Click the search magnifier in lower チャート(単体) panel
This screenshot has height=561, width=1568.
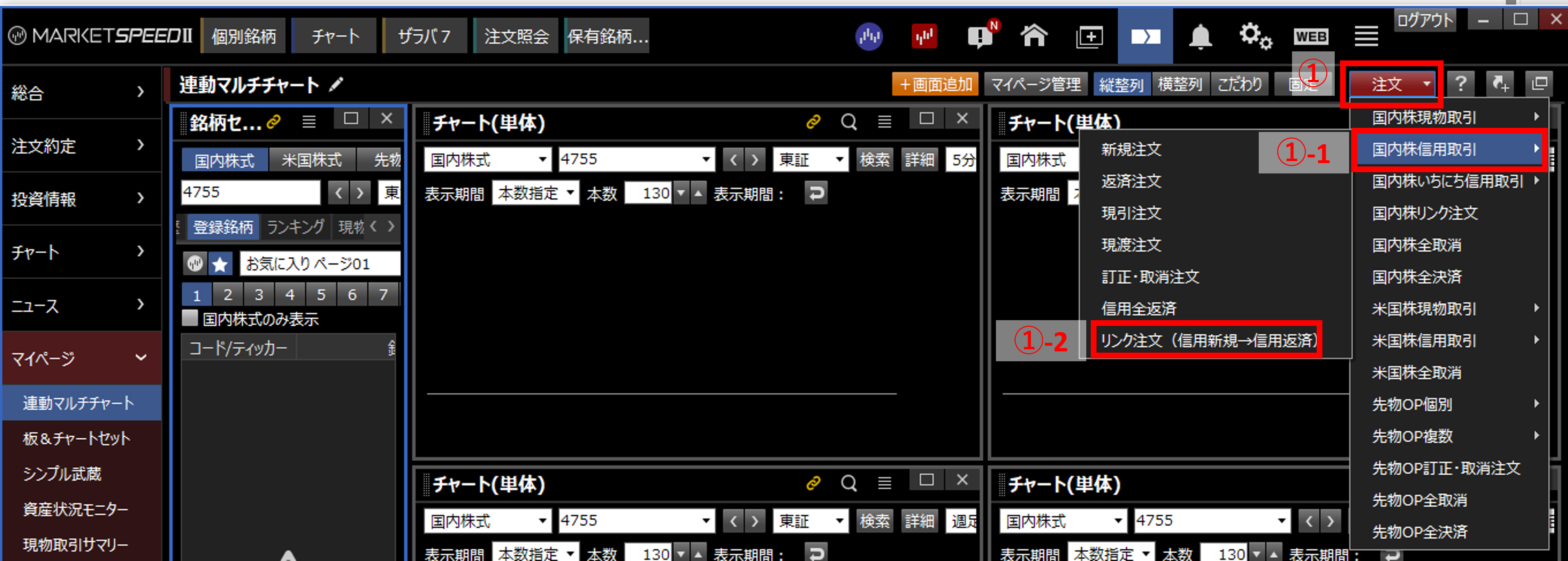point(848,484)
